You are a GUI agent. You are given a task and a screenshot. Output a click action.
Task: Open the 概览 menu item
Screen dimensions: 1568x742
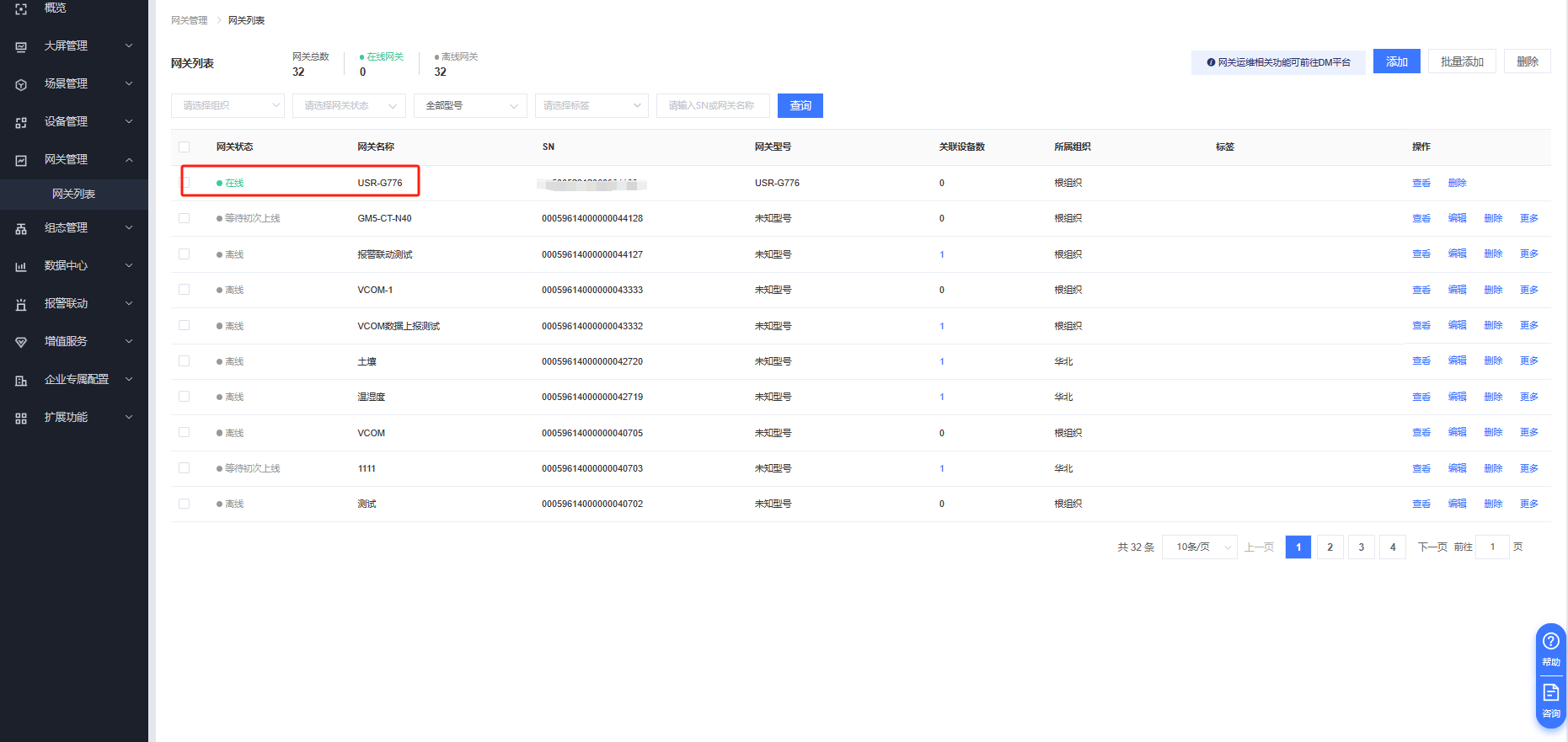click(55, 8)
